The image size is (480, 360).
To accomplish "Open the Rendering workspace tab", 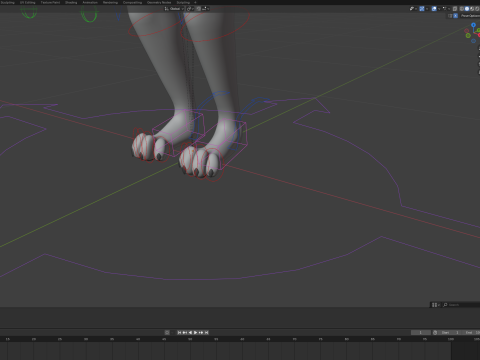I will click(x=110, y=2).
